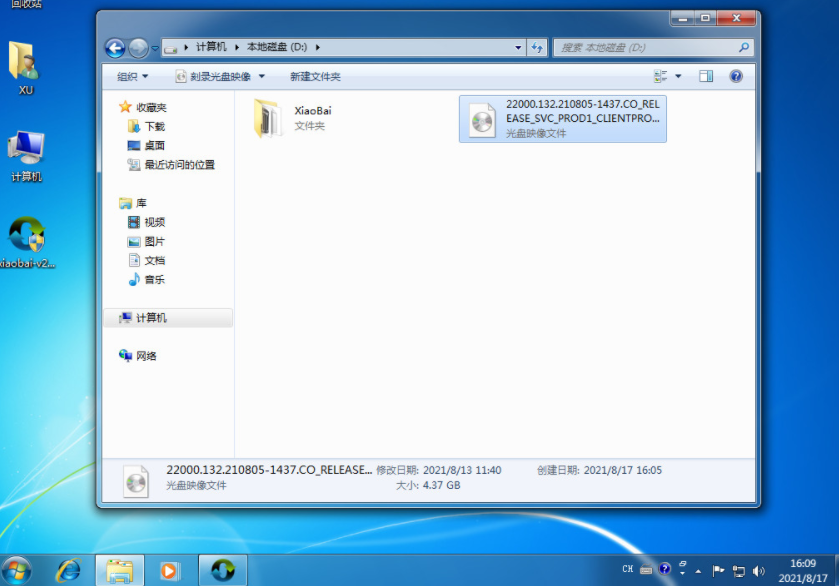839x586 pixels.
Task: Open the XiaoBai folder
Action: 268,118
